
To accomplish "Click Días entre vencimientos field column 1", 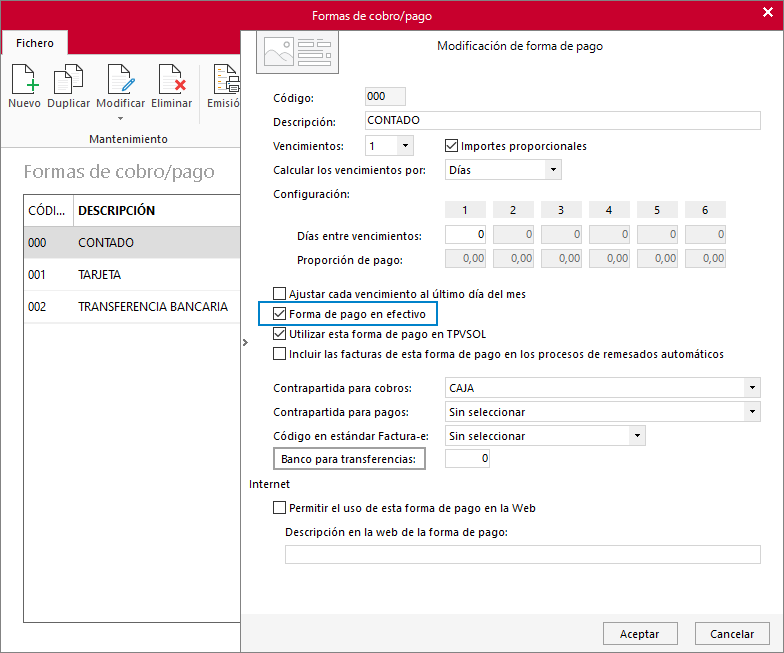I will pyautogui.click(x=466, y=234).
